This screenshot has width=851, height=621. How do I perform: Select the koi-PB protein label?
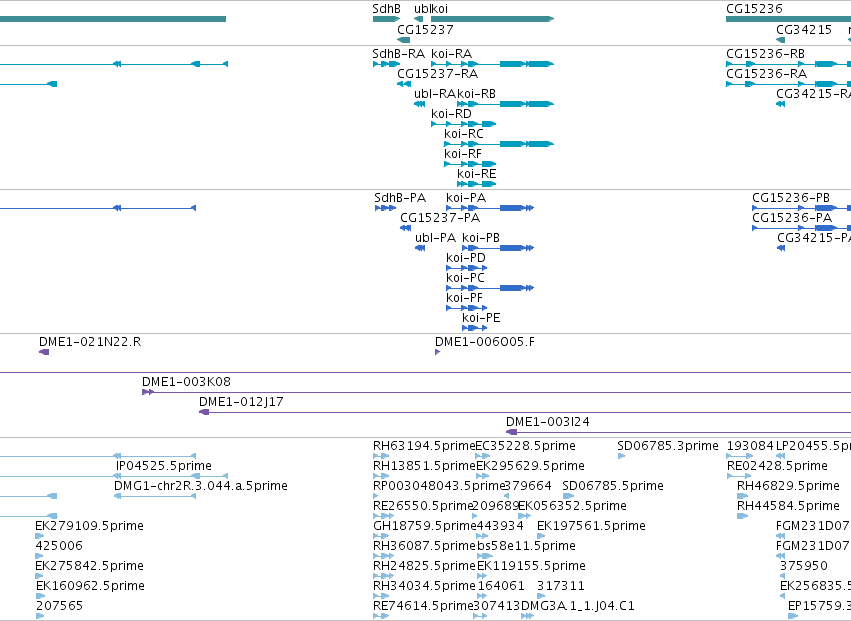click(481, 238)
